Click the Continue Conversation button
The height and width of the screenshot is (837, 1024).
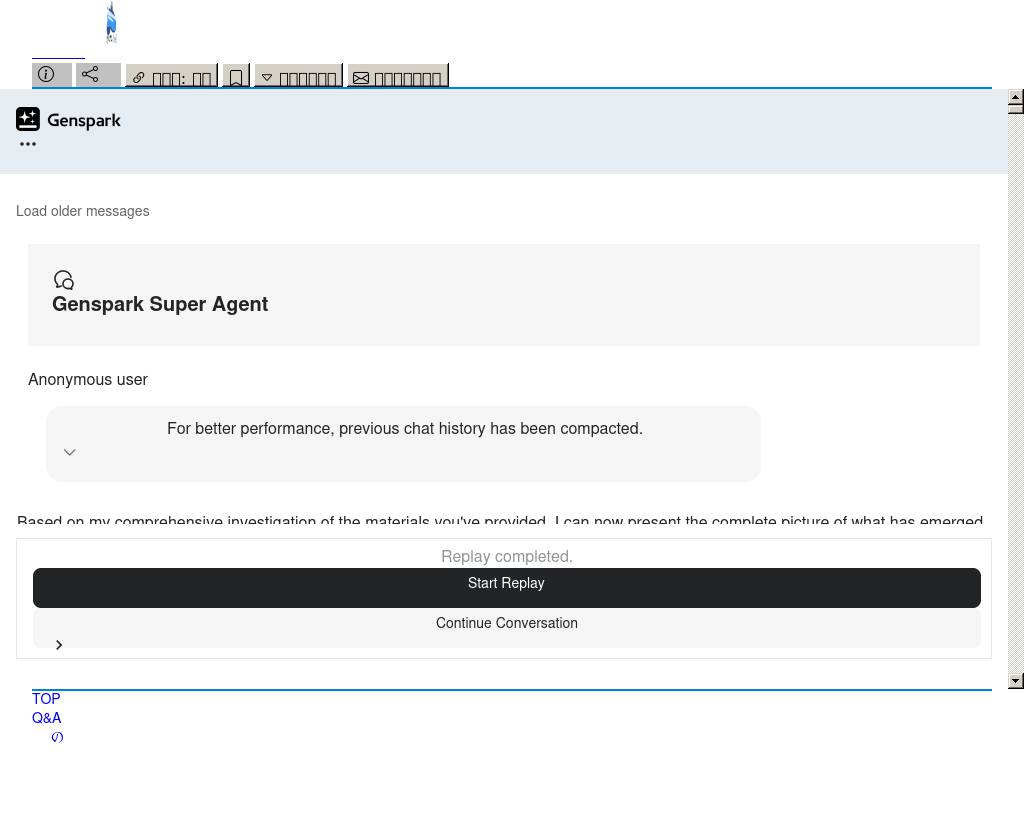coord(506,624)
